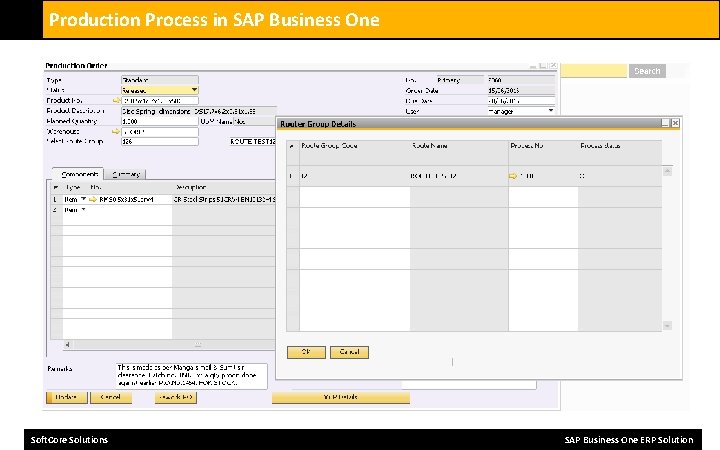
Task: Click the 'CR Steel Strips' description cell
Action: [224, 199]
